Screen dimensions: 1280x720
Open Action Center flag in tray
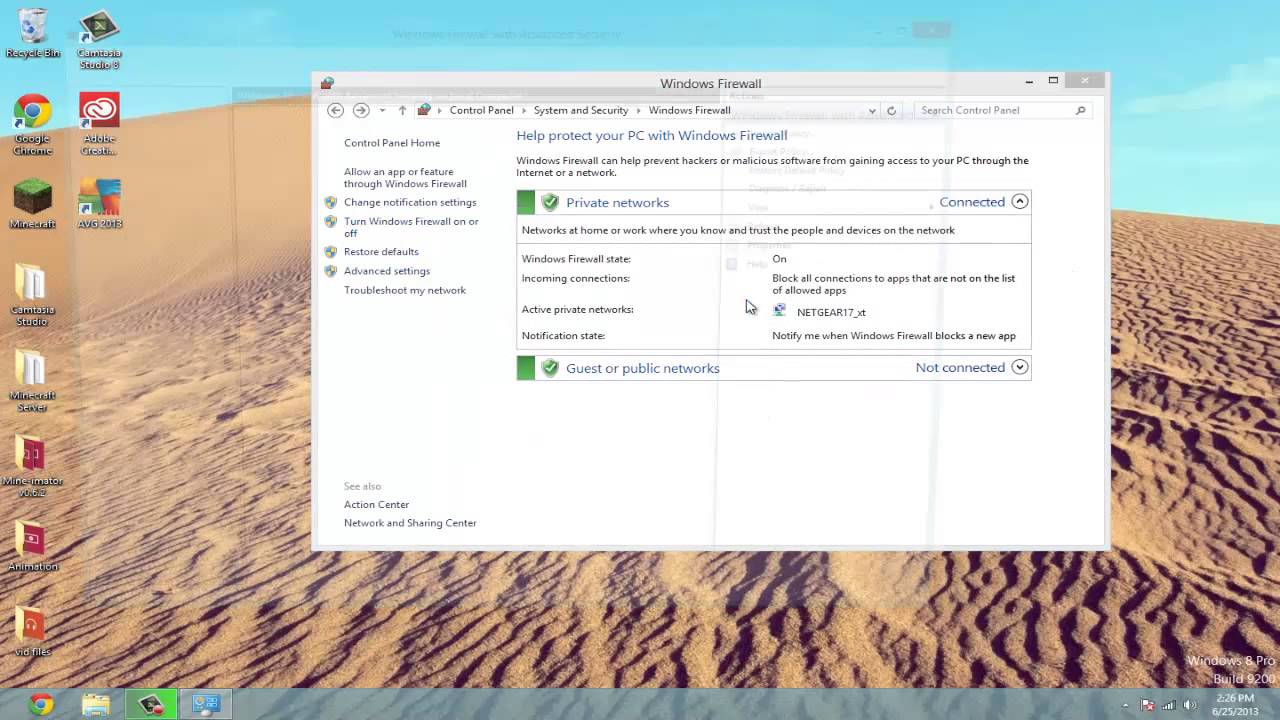[1147, 705]
